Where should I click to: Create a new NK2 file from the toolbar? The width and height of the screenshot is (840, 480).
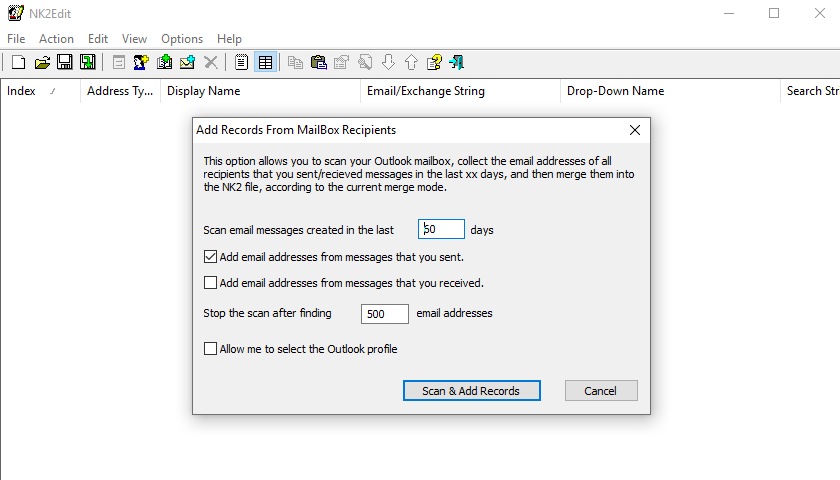18,63
